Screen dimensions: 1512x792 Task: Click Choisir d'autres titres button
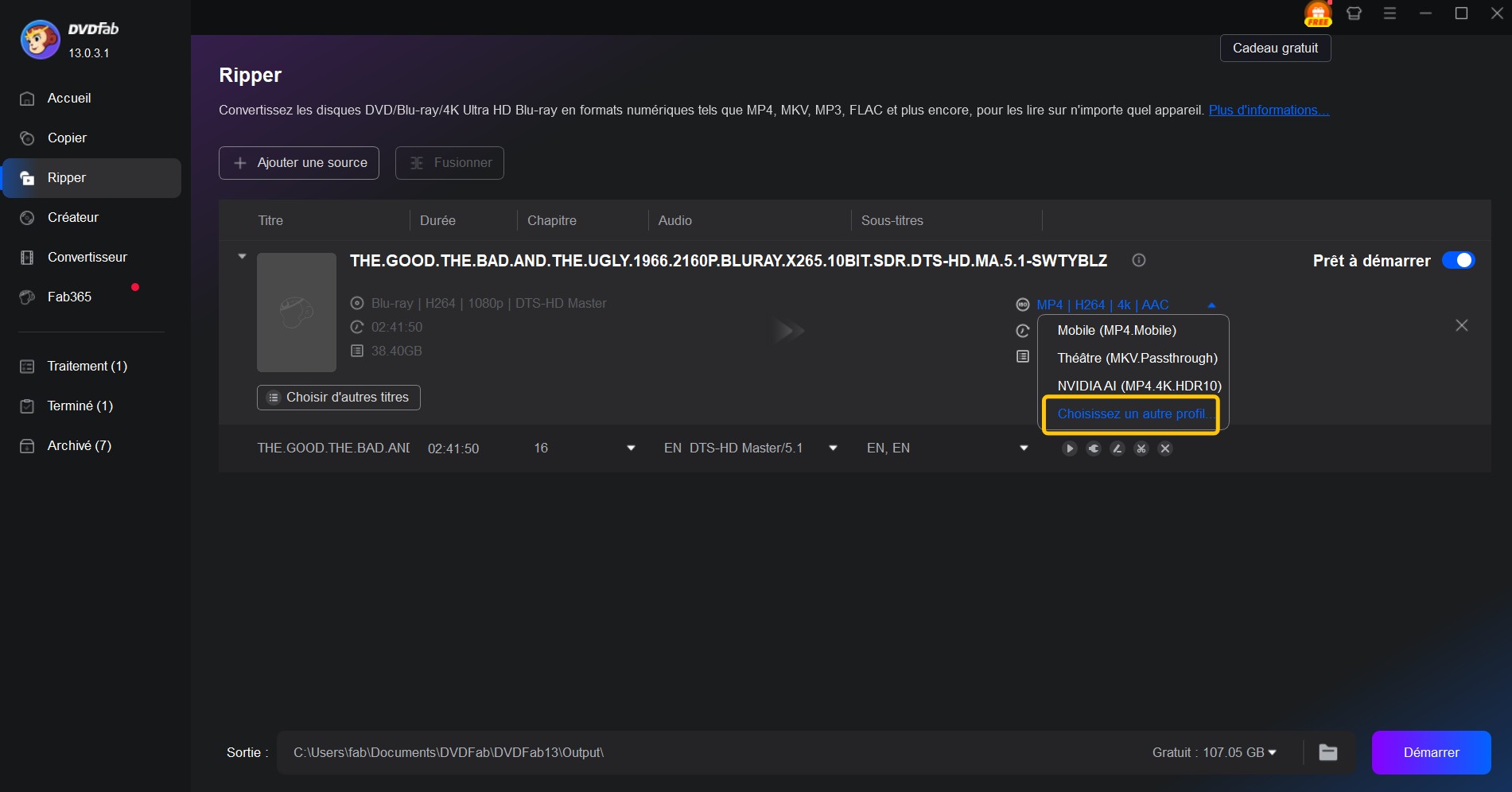339,398
